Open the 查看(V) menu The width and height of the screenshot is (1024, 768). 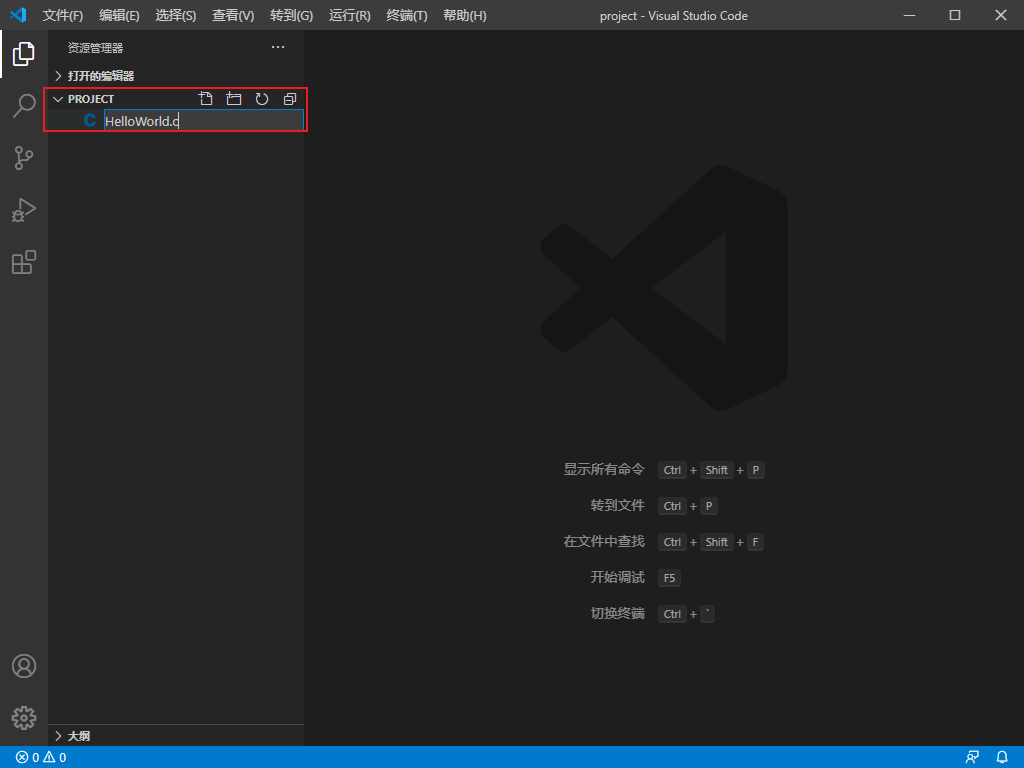point(233,15)
